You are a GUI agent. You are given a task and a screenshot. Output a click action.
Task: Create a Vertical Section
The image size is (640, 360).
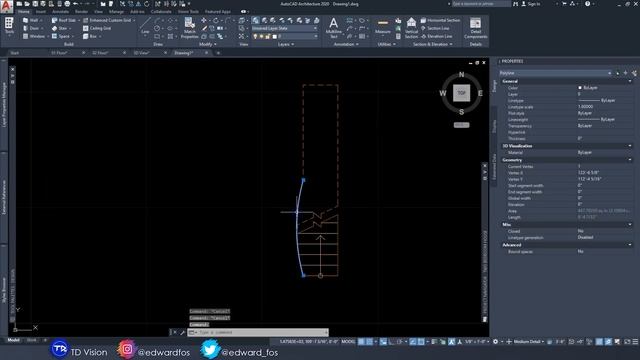click(x=411, y=28)
